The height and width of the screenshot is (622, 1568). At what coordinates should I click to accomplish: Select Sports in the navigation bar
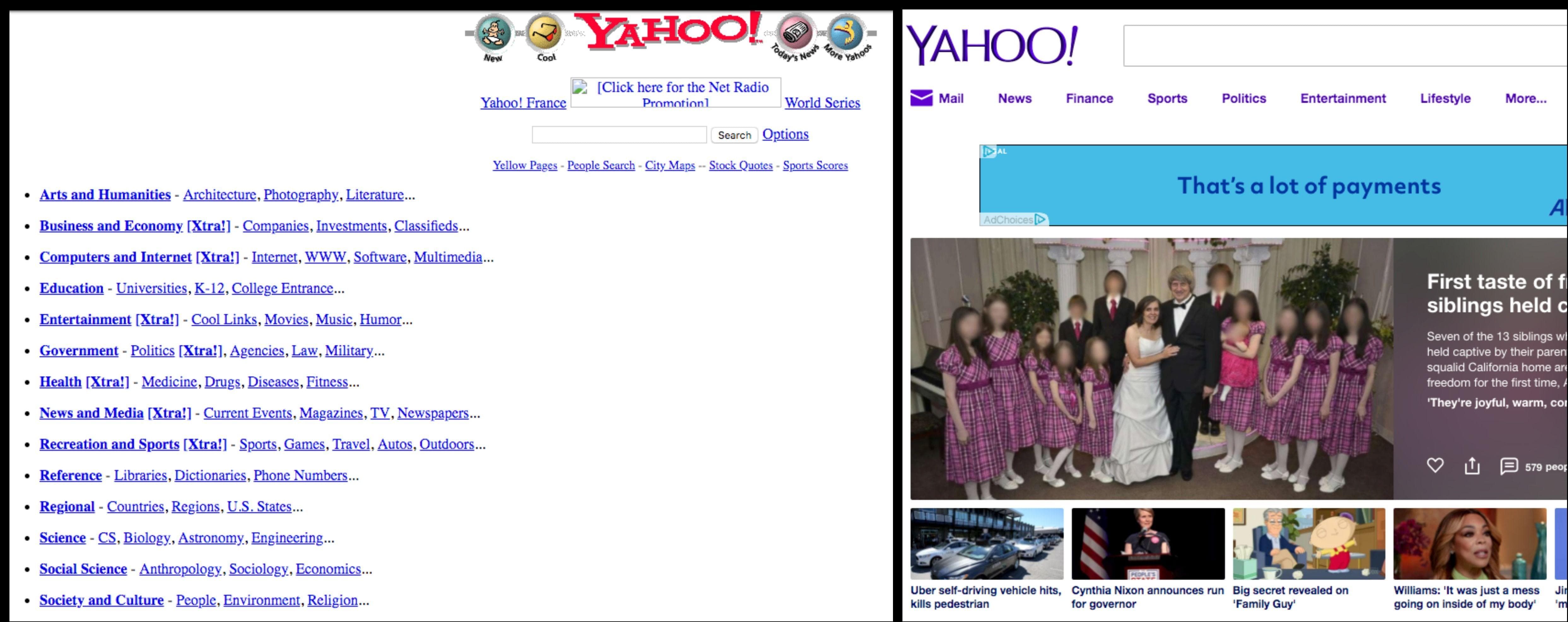[1167, 98]
